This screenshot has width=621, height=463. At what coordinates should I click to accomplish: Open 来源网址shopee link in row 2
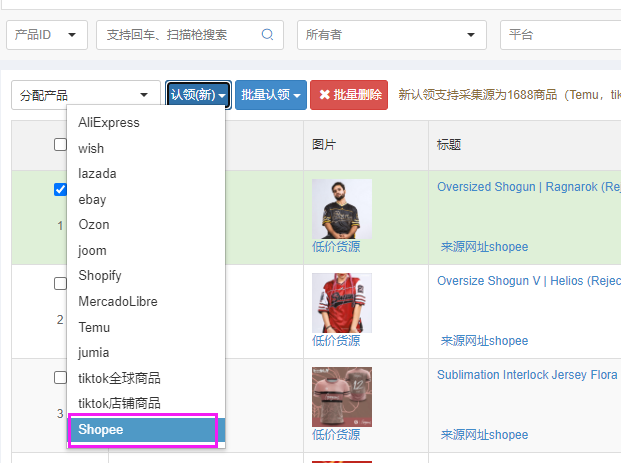(484, 341)
